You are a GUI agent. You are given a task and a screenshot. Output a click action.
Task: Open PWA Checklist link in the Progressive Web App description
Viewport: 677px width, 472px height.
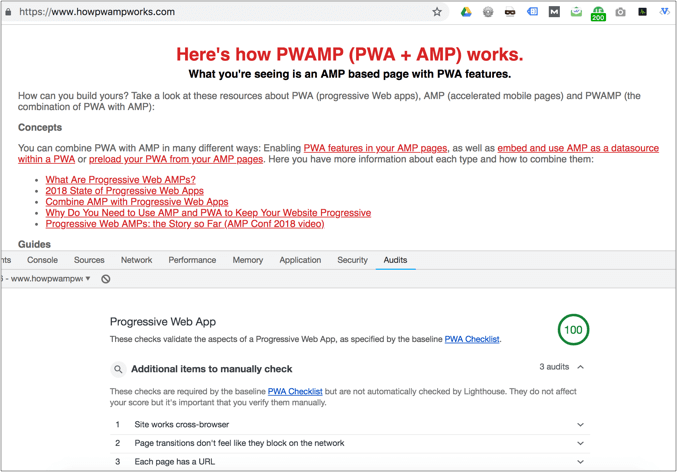tap(472, 339)
